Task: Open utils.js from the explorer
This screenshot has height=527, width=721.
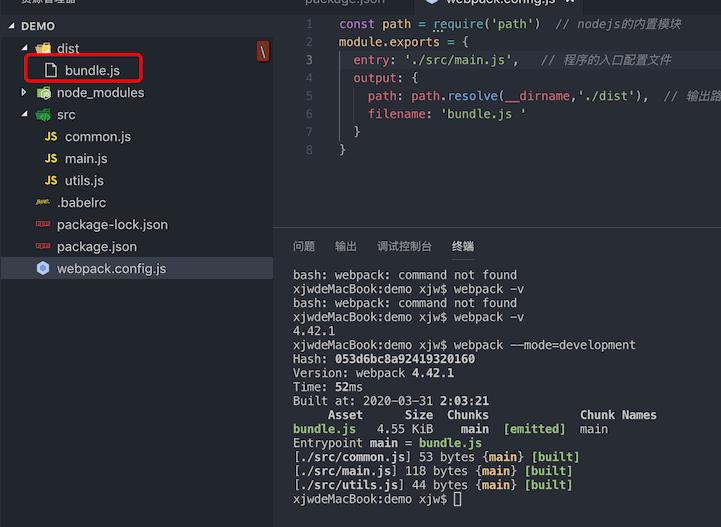Action: point(84,181)
